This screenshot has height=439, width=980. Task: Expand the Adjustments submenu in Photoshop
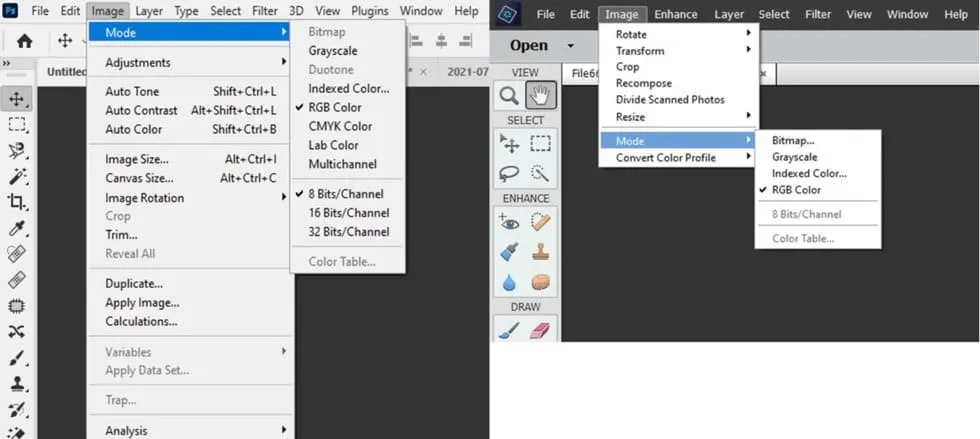pyautogui.click(x=190, y=63)
